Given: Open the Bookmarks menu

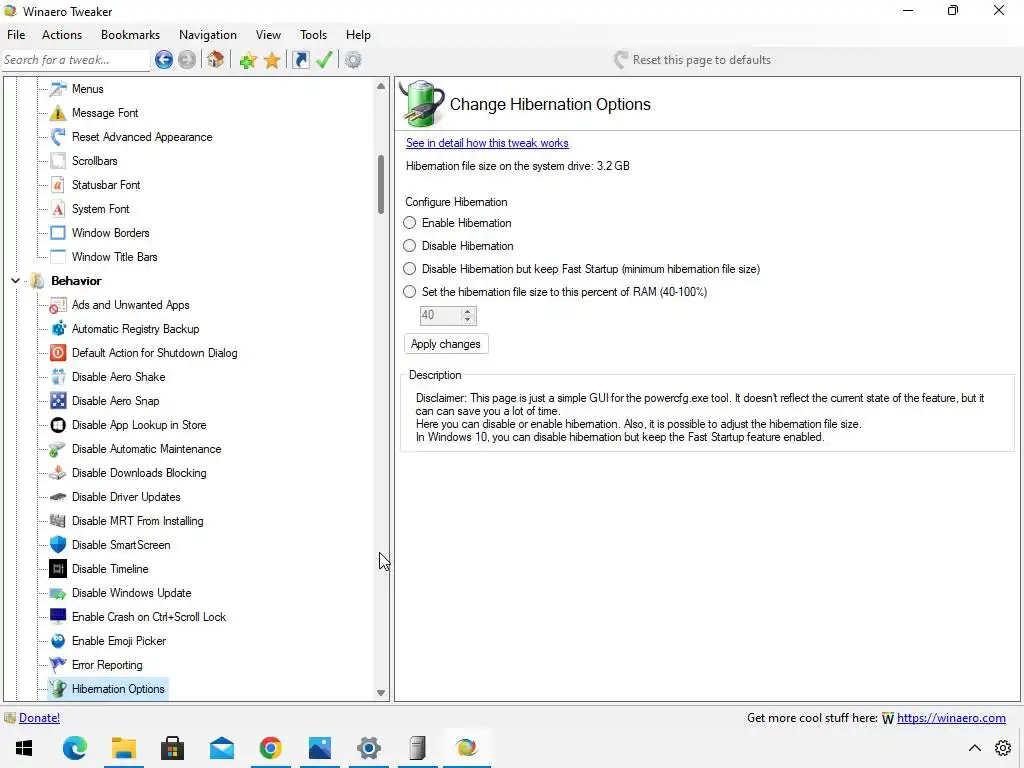Looking at the screenshot, I should [130, 35].
